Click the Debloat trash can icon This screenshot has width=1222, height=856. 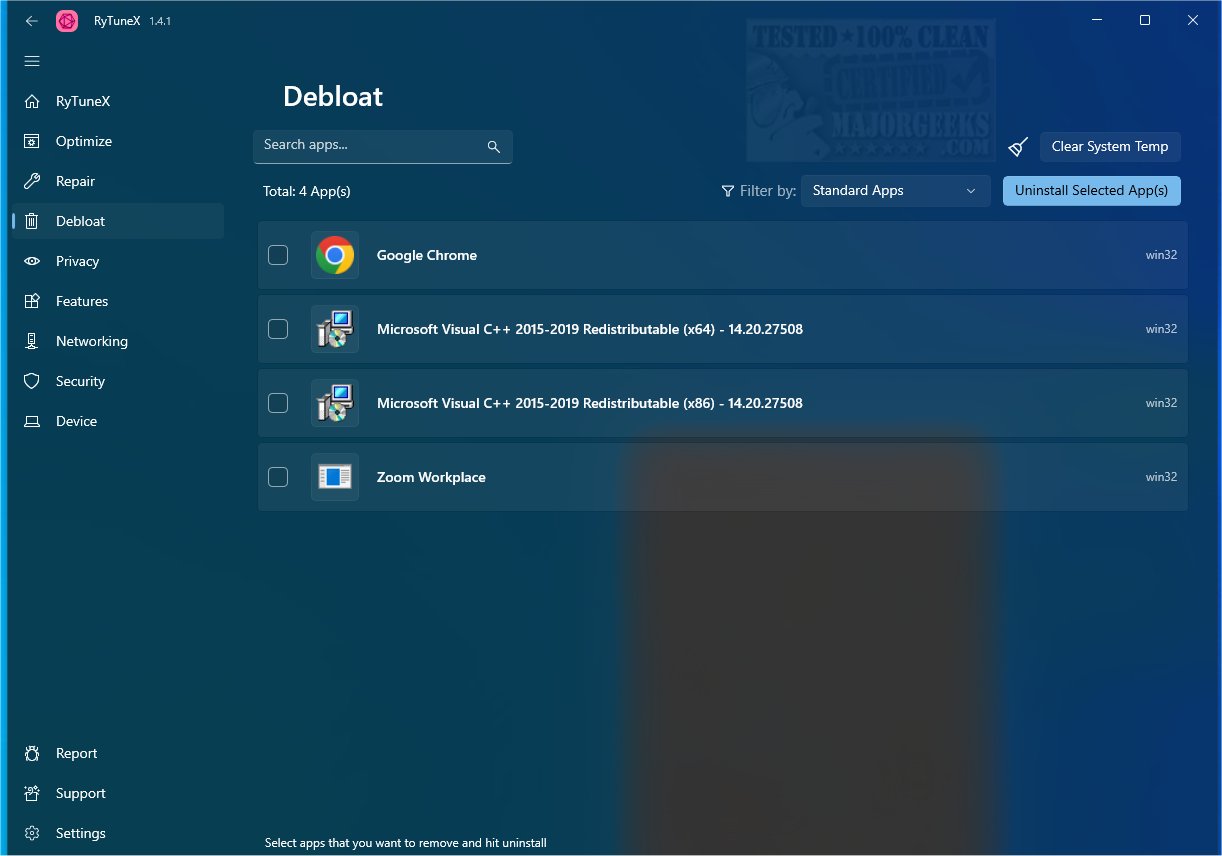pos(32,222)
